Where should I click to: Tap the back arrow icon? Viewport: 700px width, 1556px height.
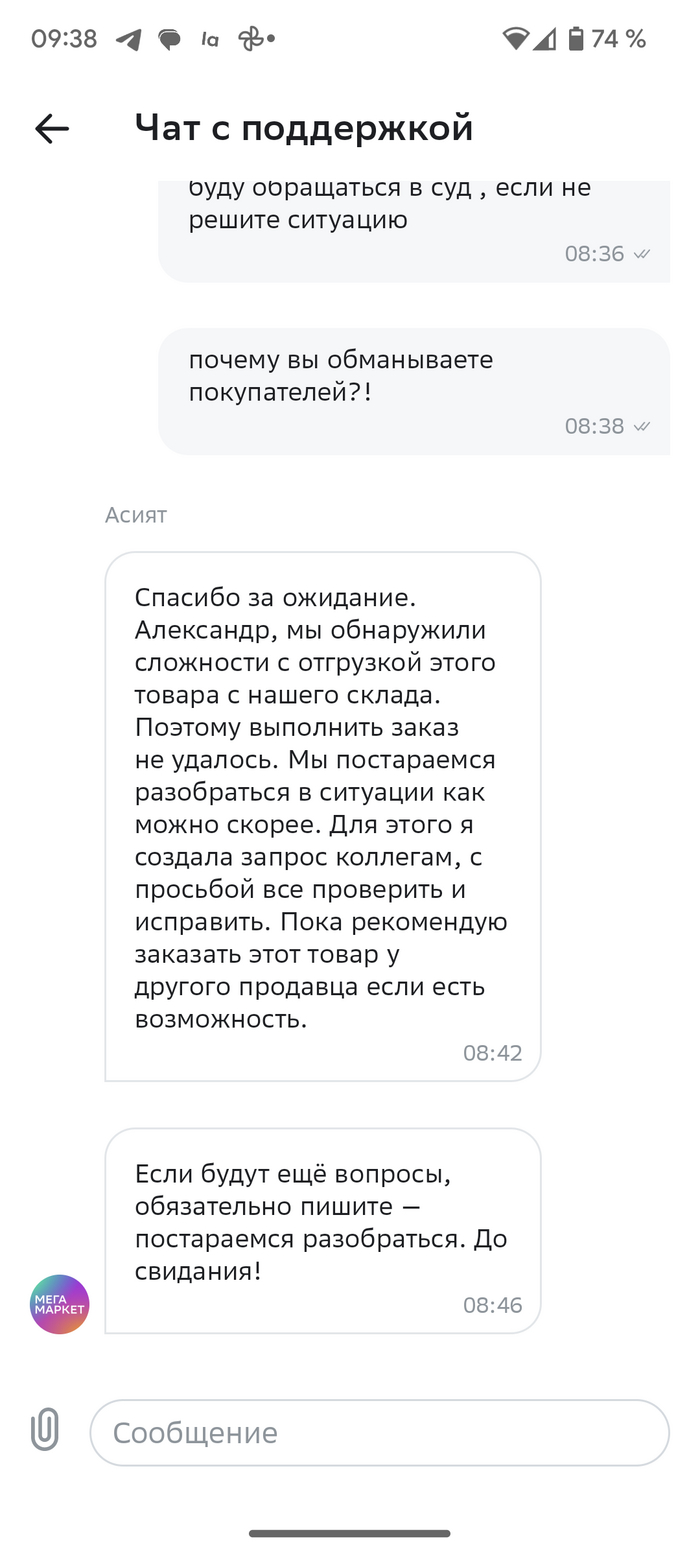52,128
